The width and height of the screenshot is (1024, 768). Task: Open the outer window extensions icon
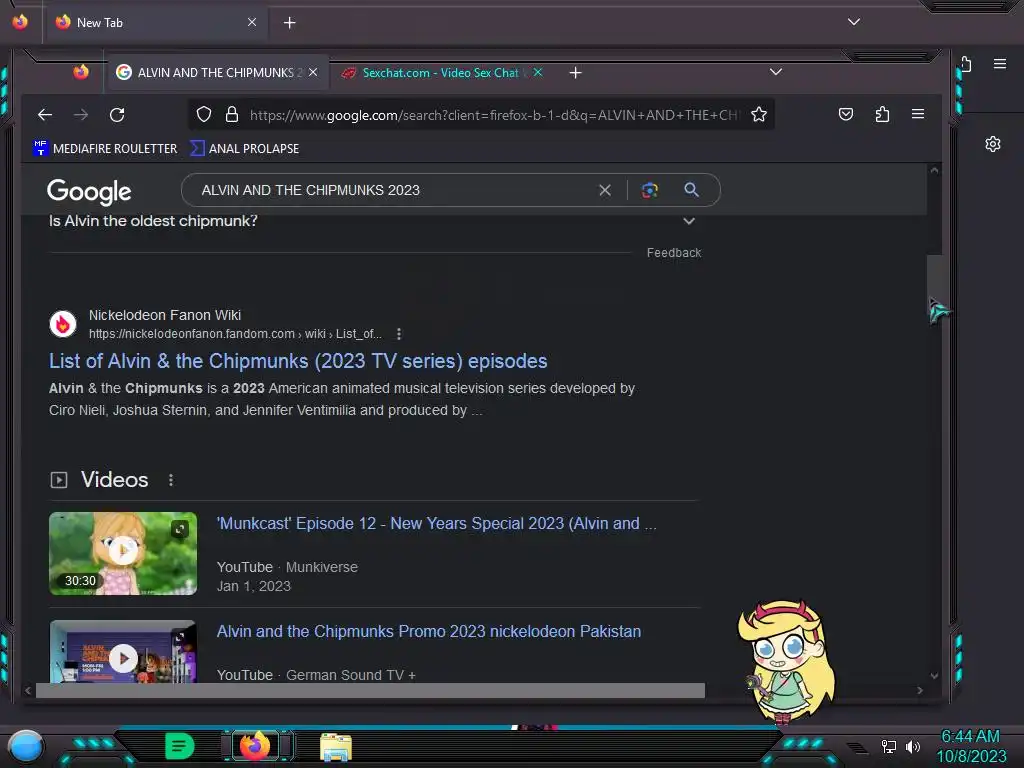[967, 64]
